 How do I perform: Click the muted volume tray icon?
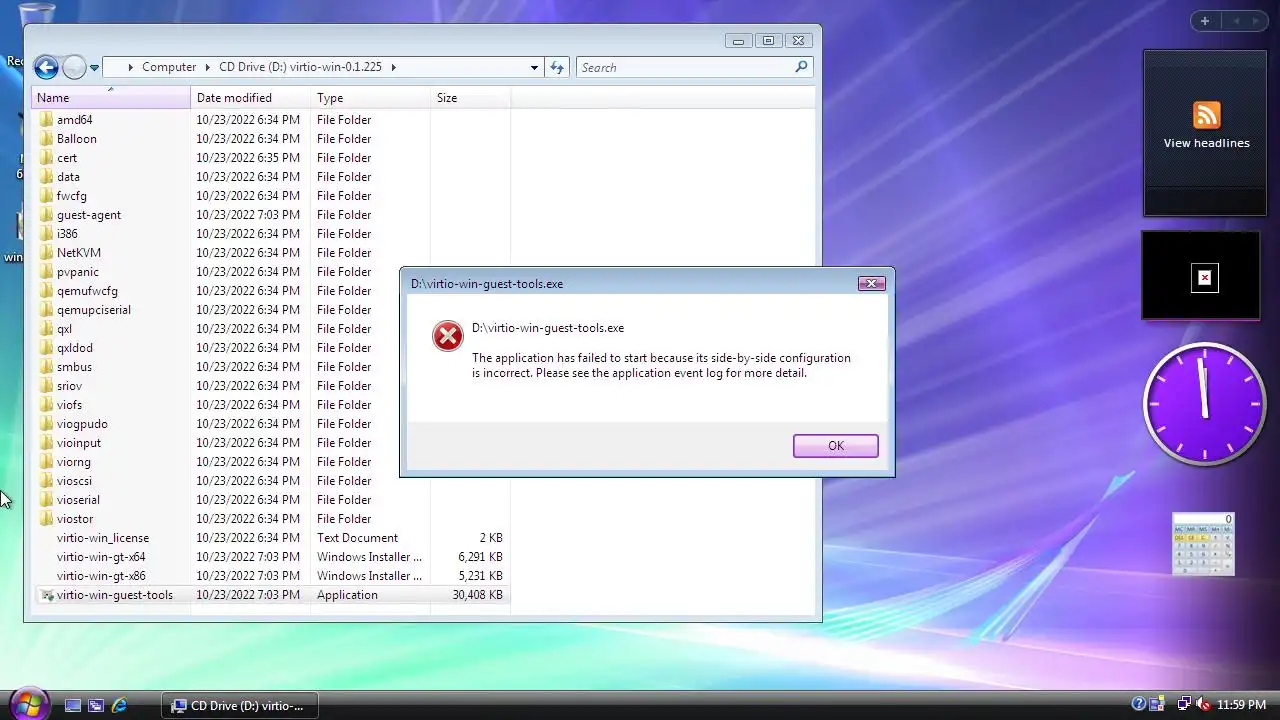[1203, 705]
